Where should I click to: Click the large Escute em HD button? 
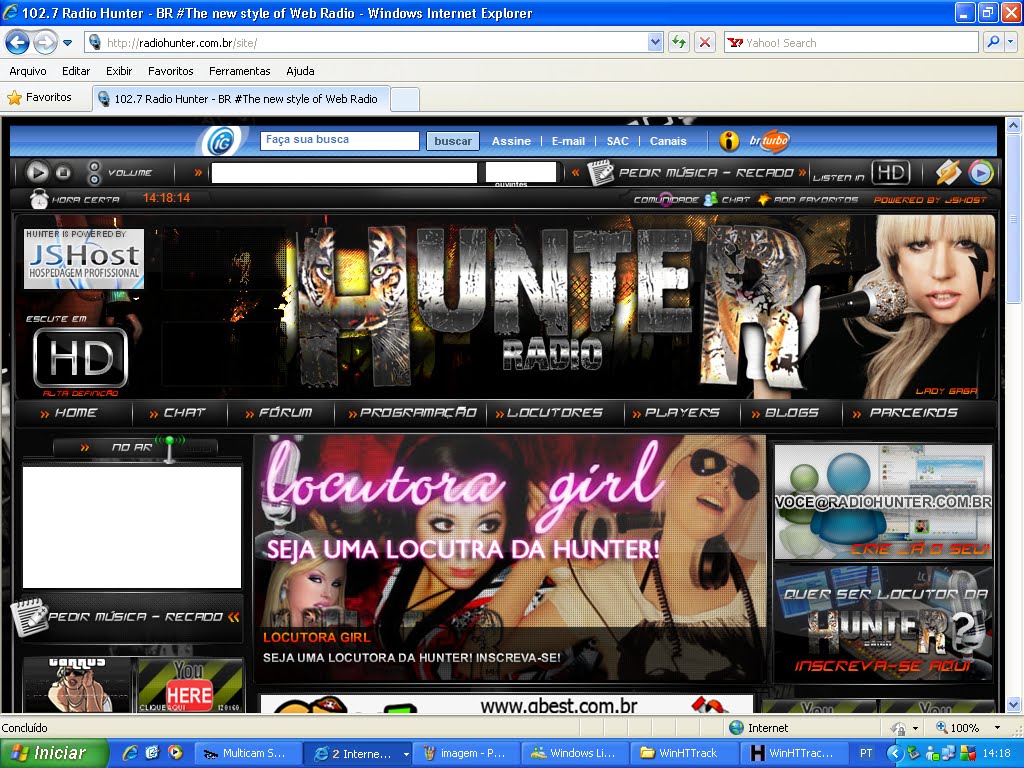[x=80, y=357]
